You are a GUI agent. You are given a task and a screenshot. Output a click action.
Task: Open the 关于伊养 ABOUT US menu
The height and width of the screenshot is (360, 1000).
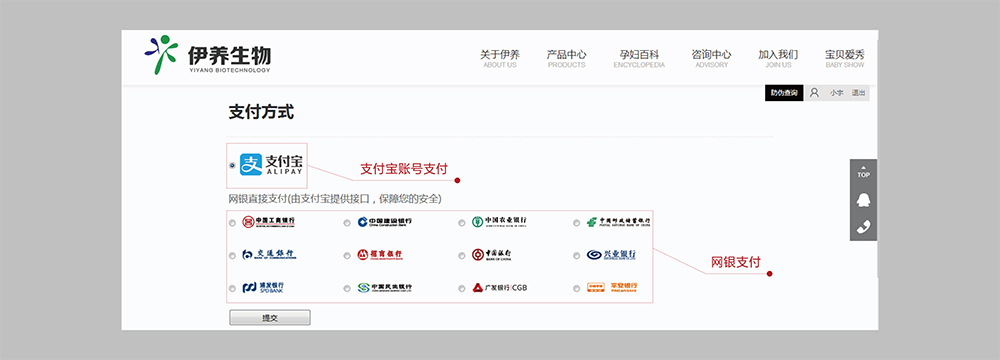(500, 59)
